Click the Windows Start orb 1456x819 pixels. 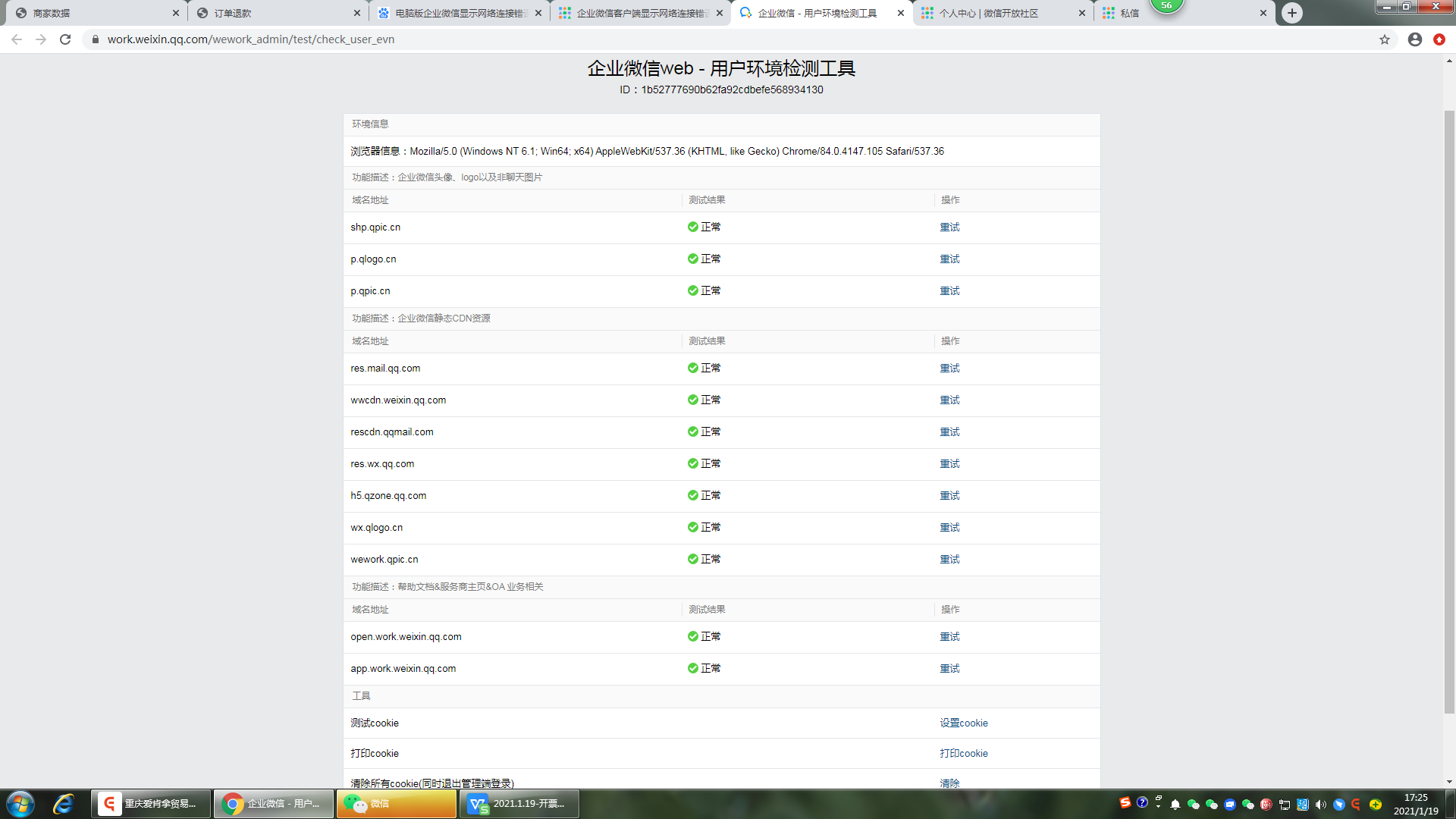pyautogui.click(x=20, y=804)
